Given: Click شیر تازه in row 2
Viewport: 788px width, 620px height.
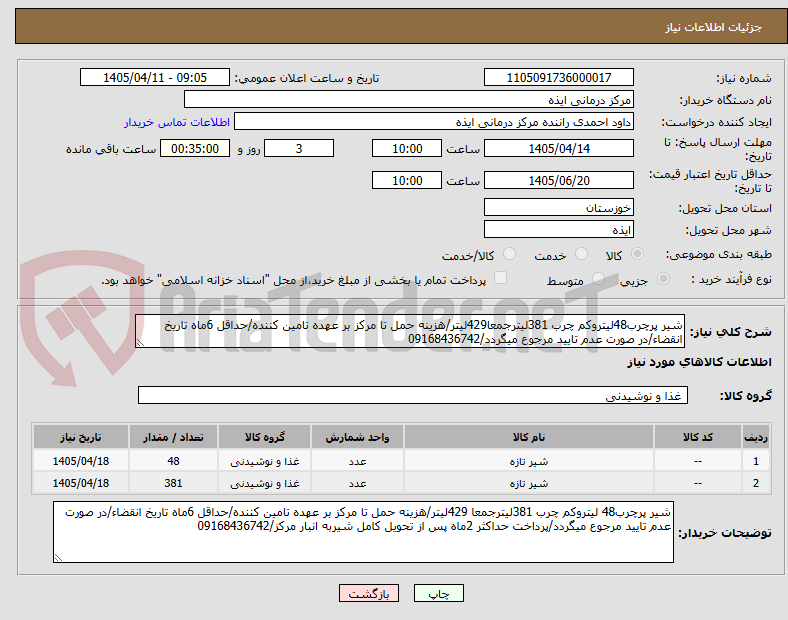Looking at the screenshot, I should (x=529, y=483).
